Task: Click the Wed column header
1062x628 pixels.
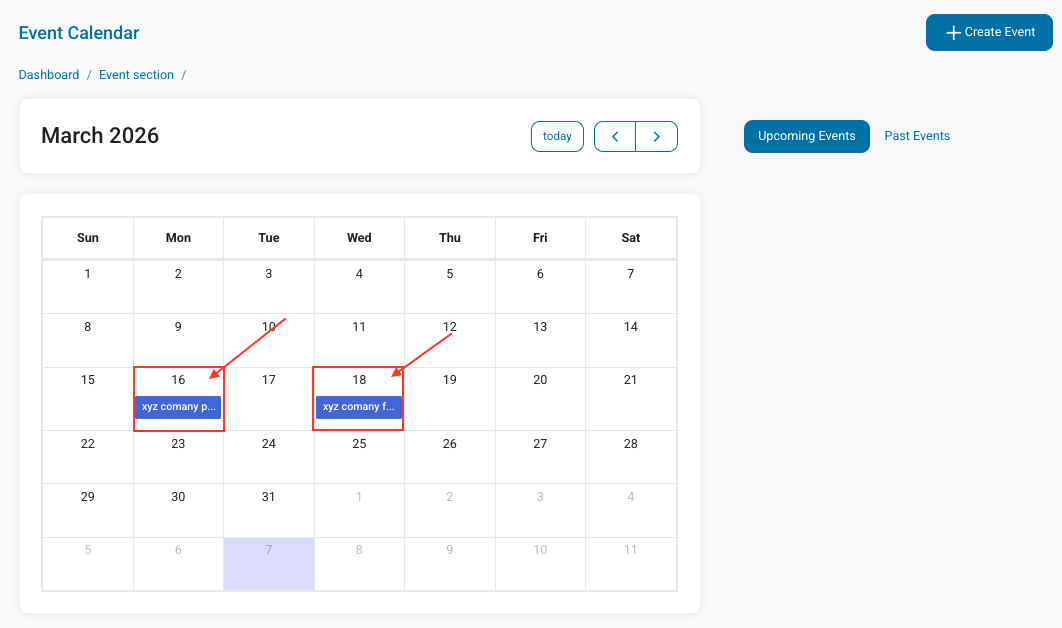Action: tap(359, 238)
